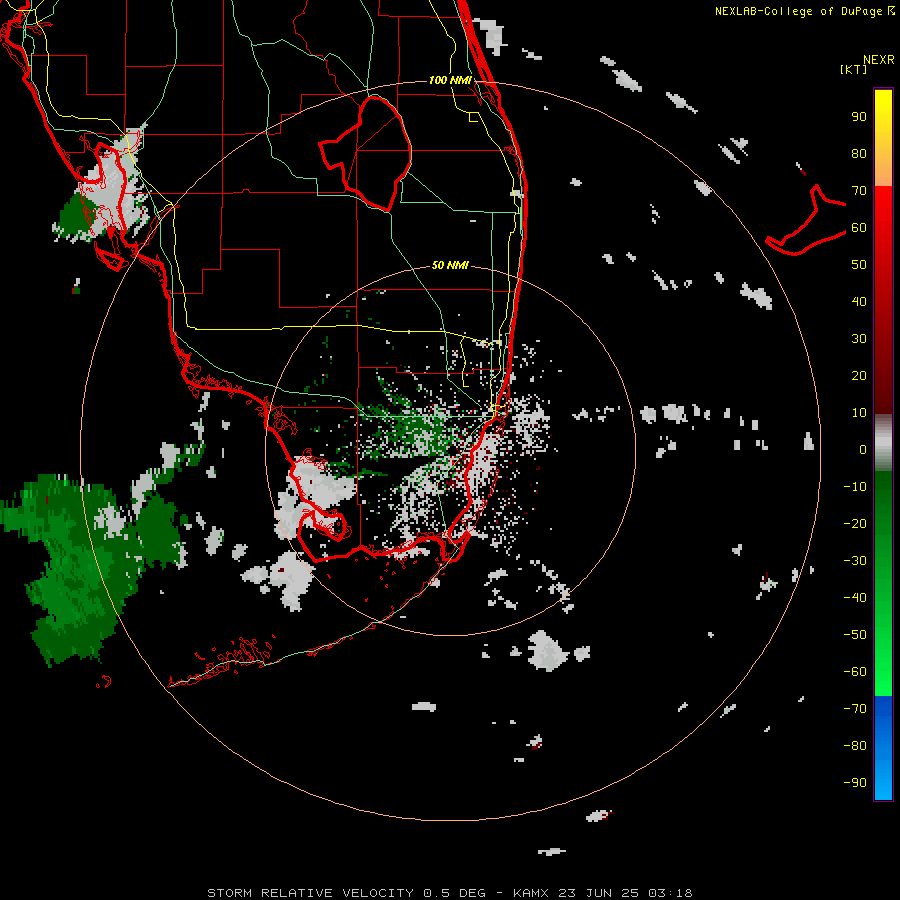Click the 50 value on velocity scale
The width and height of the screenshot is (900, 900).
859,265
